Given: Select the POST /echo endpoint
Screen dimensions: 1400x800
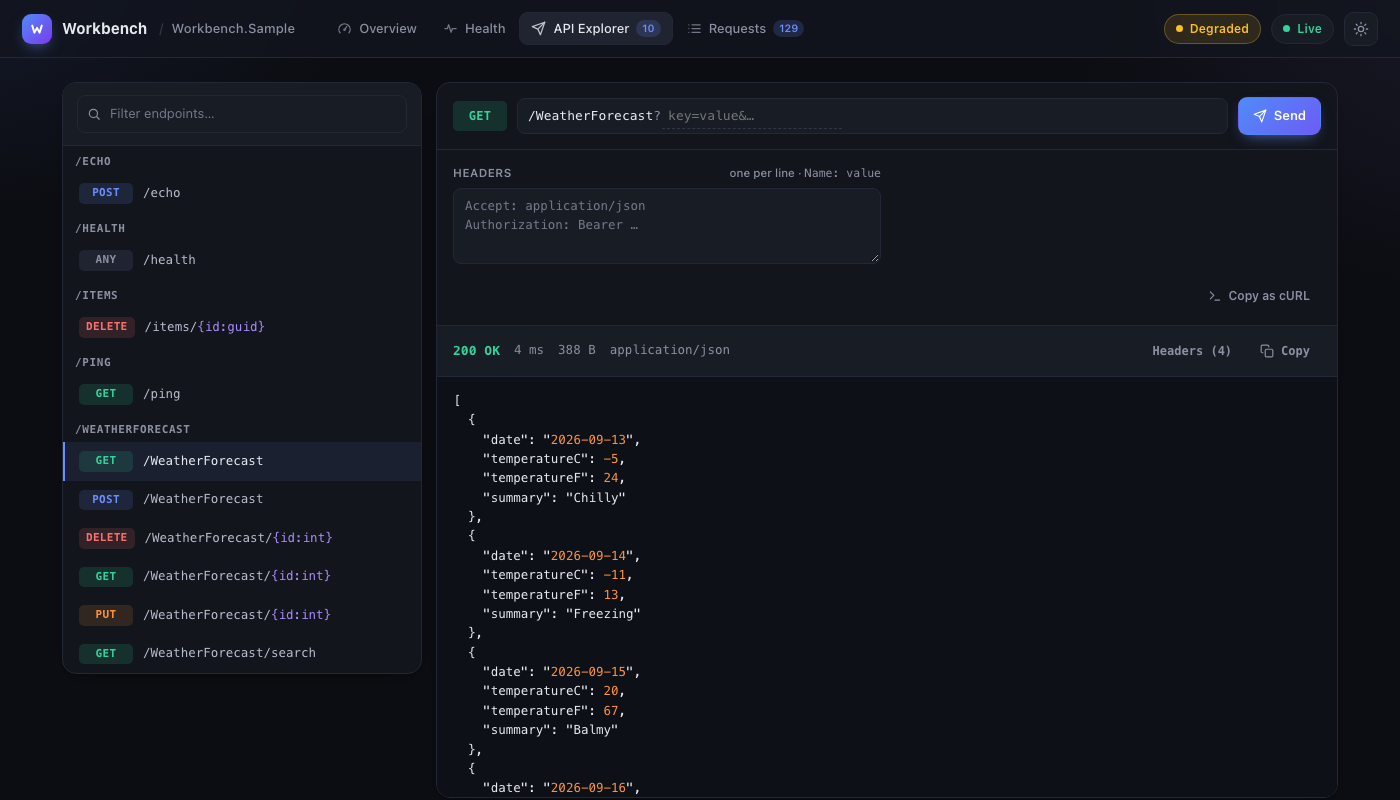Looking at the screenshot, I should pyautogui.click(x=242, y=193).
